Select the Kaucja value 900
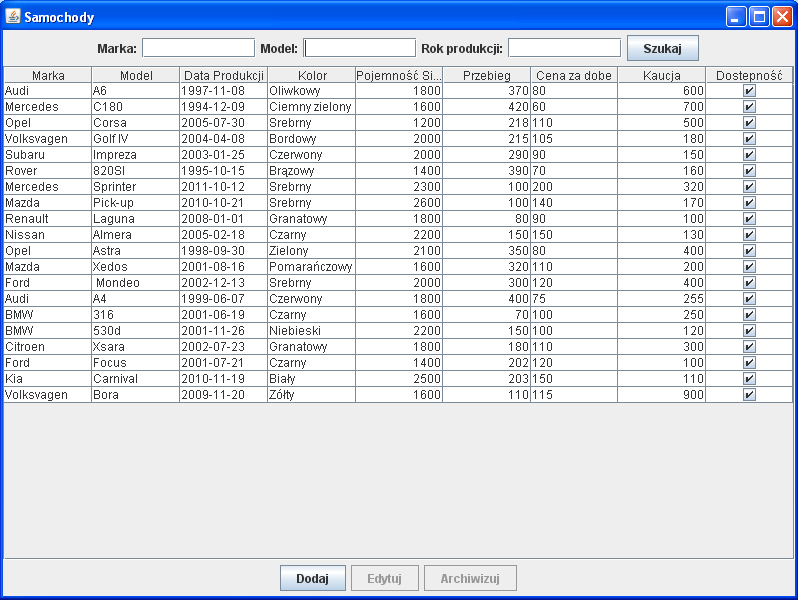 point(662,395)
